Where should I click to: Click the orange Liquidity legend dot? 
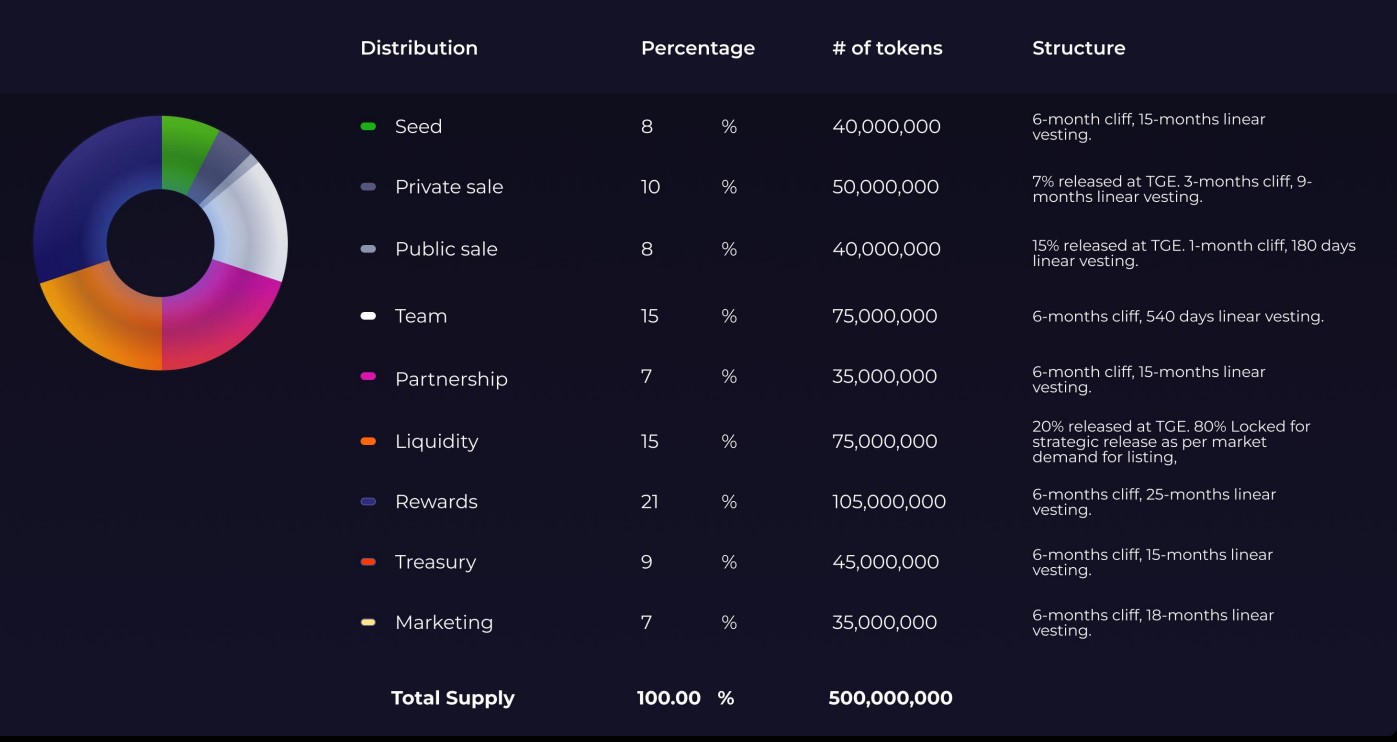[x=369, y=441]
